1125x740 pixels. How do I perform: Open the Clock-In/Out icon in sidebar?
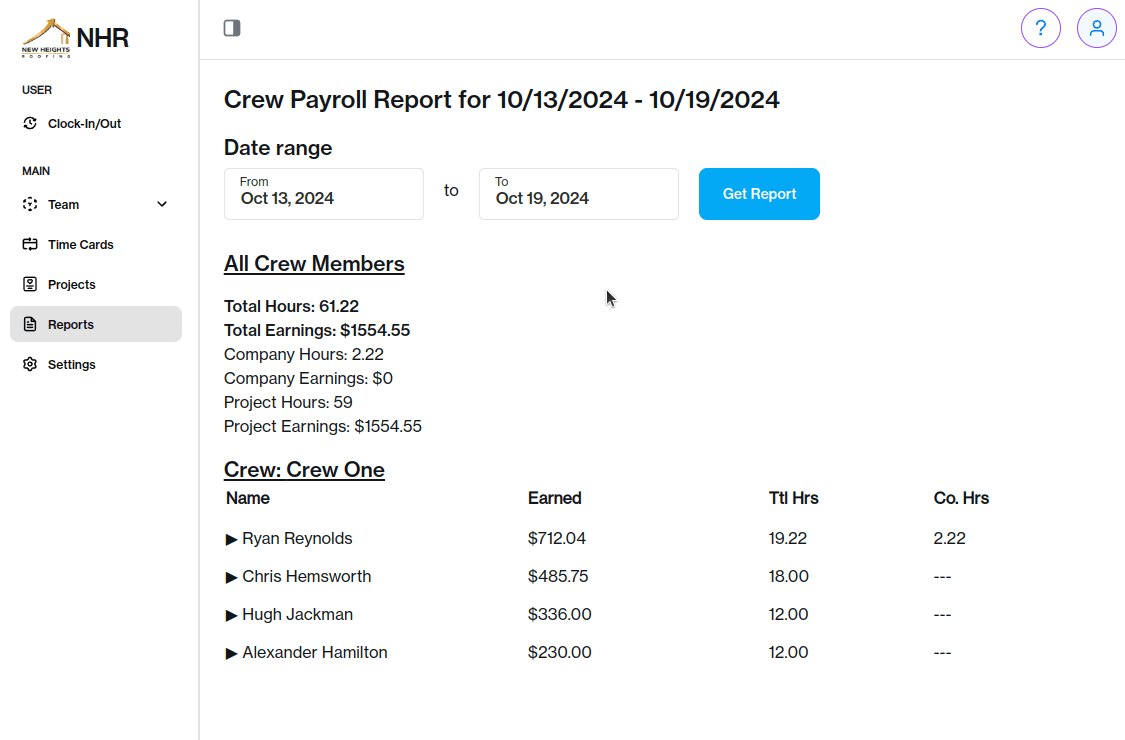[29, 123]
